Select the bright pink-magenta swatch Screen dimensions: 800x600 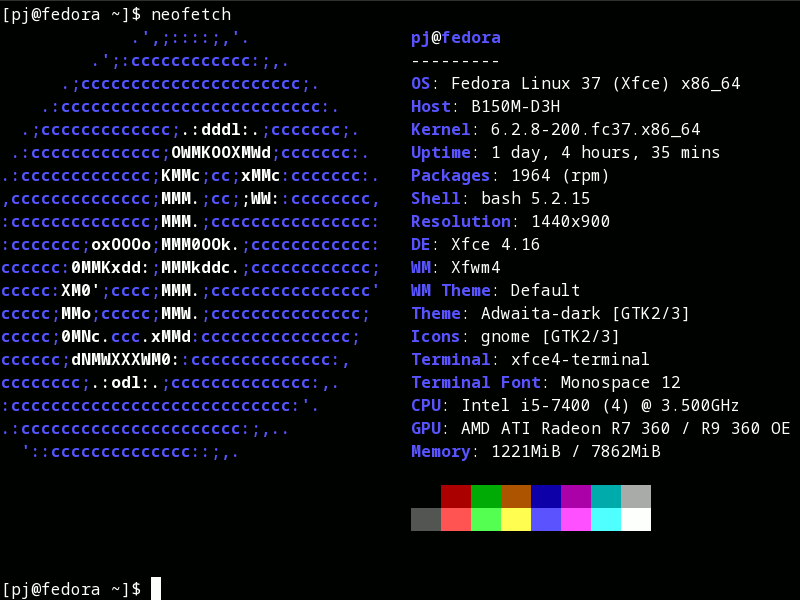(x=576, y=519)
